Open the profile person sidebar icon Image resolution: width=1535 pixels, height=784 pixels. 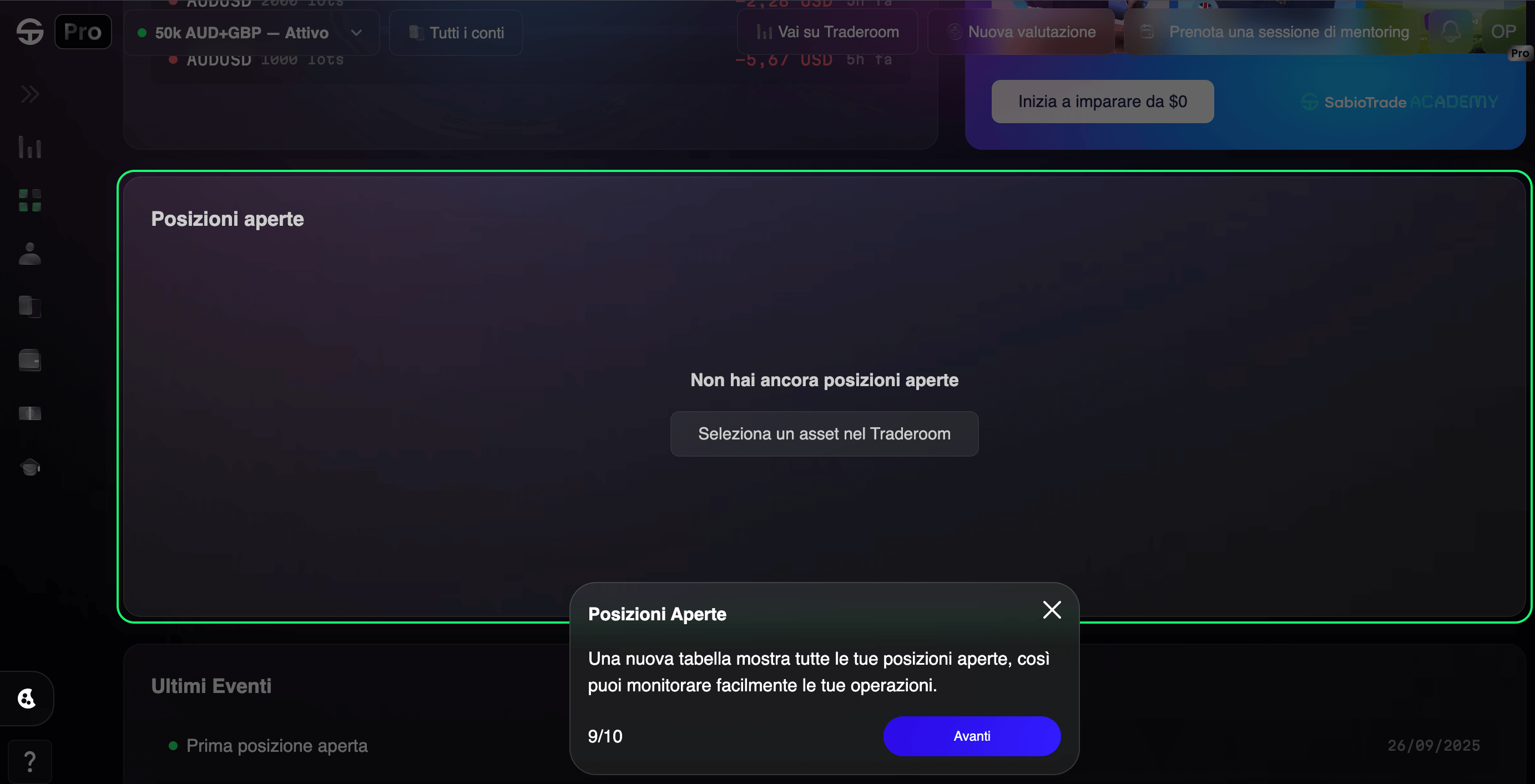click(30, 254)
